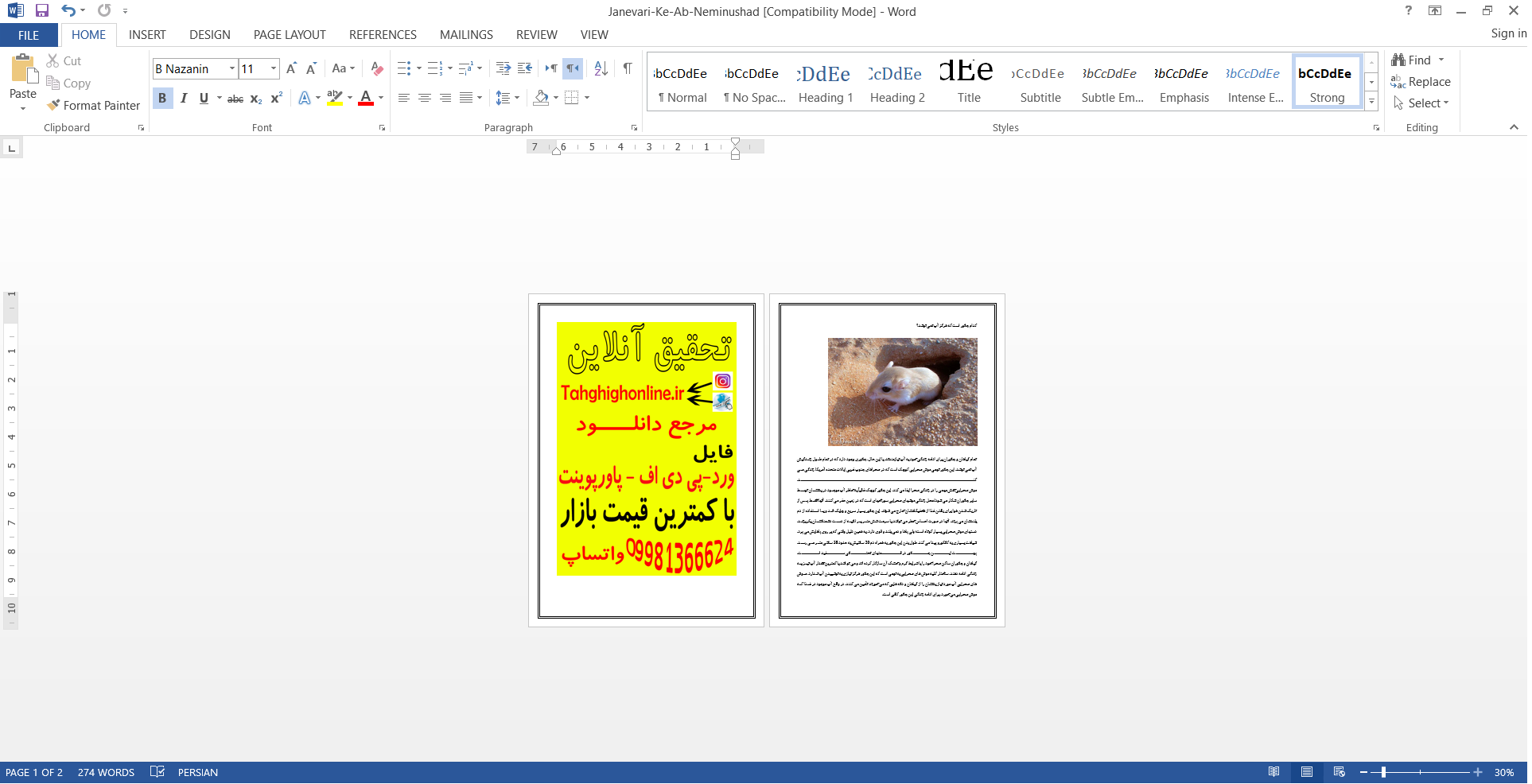Viewport: 1532px width, 784px height.
Task: Increase font size with Grow Font
Action: 291,68
